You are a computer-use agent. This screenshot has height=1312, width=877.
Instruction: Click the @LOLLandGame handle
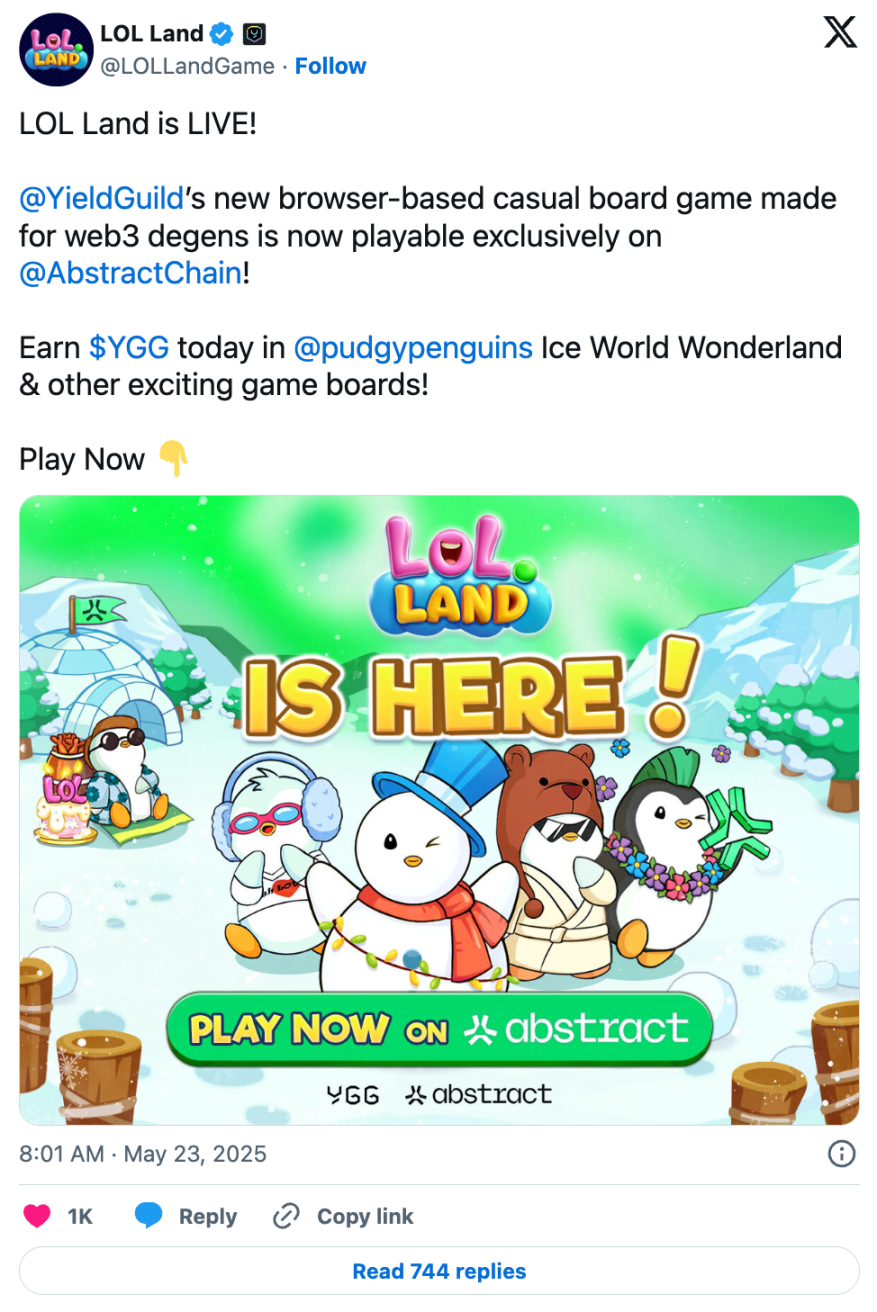pos(187,66)
